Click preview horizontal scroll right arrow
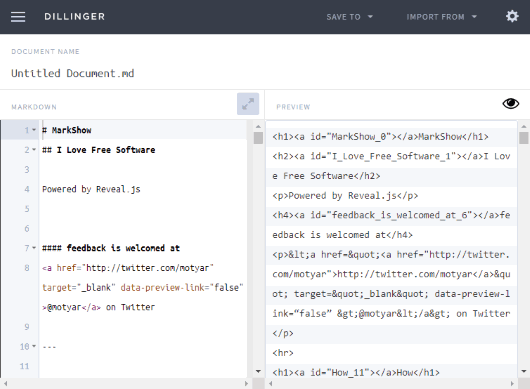Image resolution: width=530 pixels, height=389 pixels. tap(512, 384)
